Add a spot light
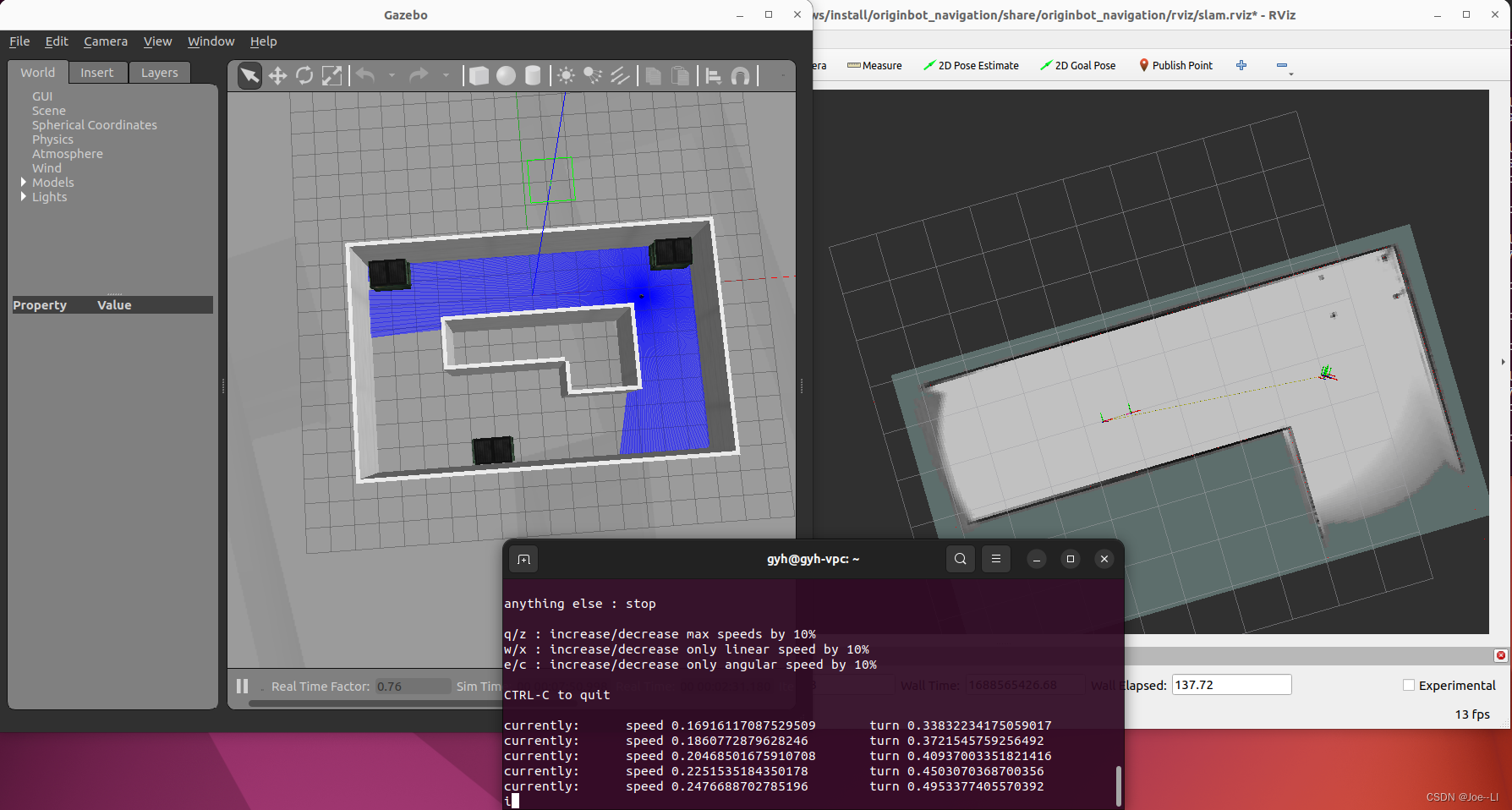This screenshot has height=810, width=1512. [593, 76]
